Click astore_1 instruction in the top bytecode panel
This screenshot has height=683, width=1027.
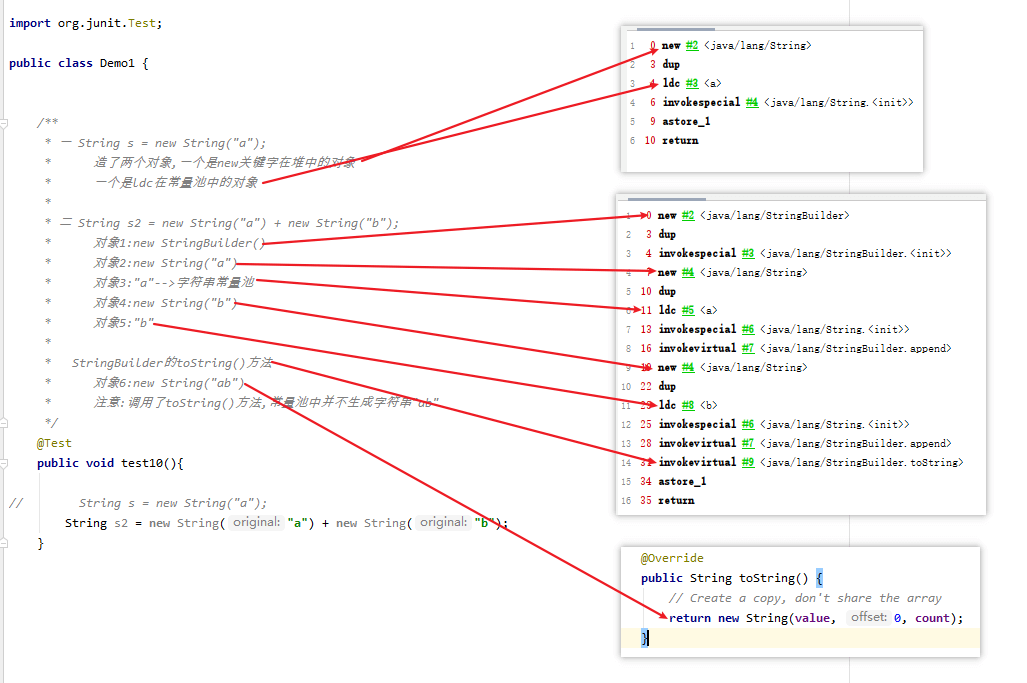coord(686,121)
